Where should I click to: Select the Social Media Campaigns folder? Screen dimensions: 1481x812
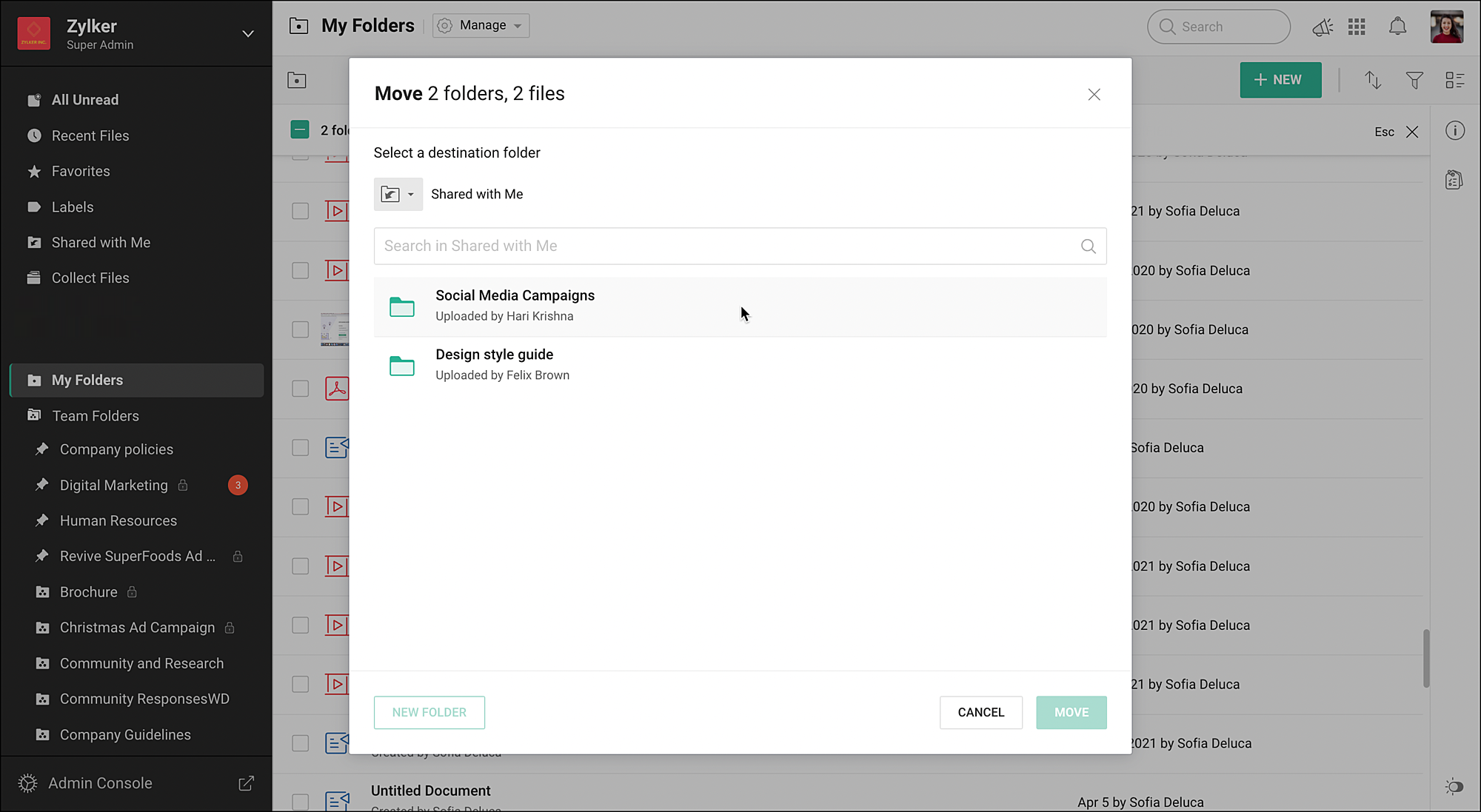(515, 306)
